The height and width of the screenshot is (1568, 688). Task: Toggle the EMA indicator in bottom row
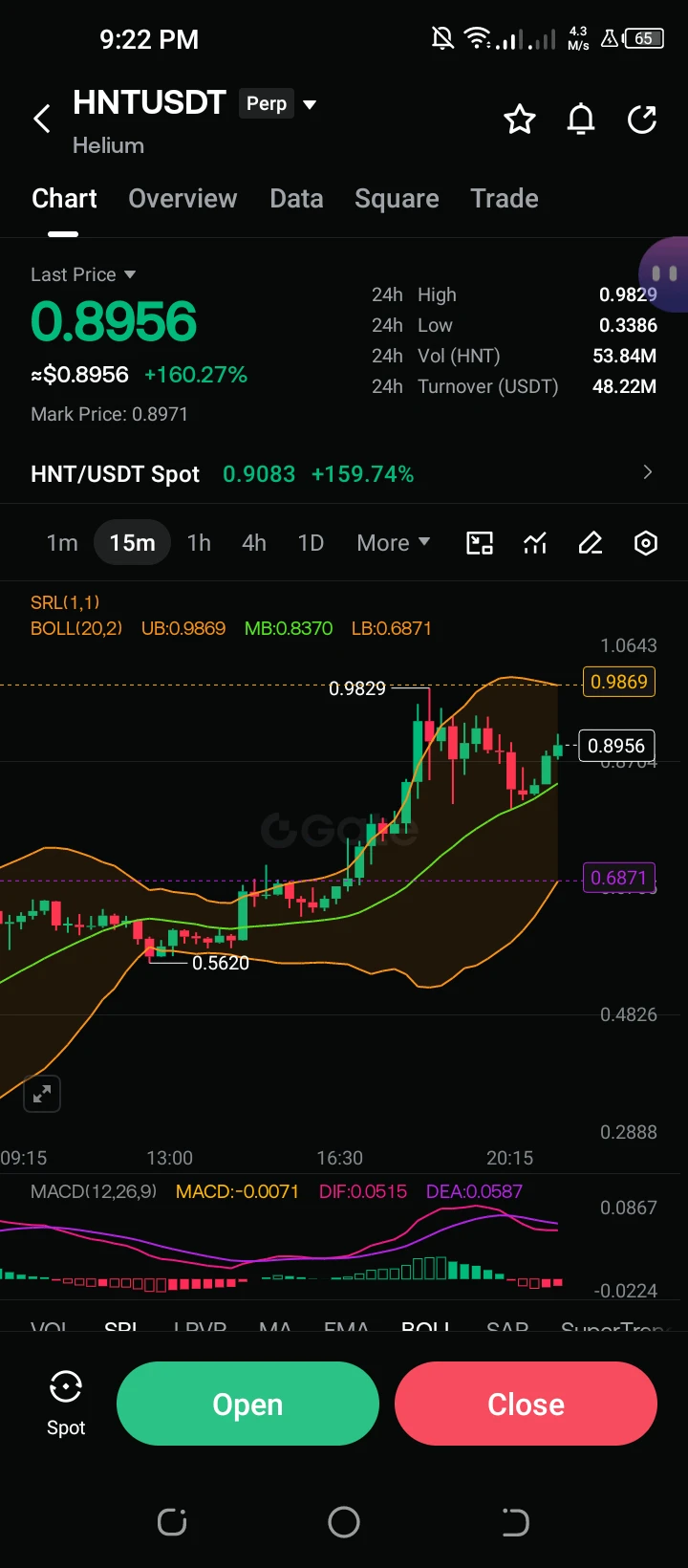346,1326
